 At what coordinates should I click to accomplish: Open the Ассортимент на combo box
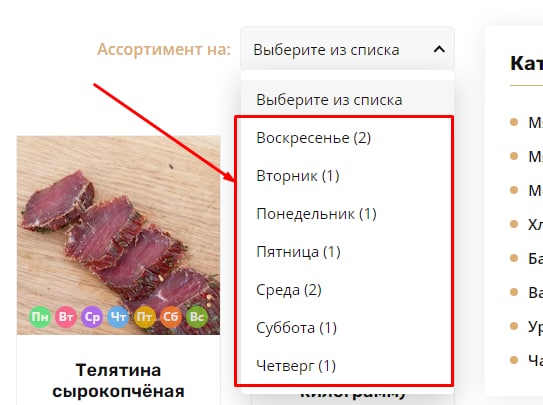tap(347, 49)
